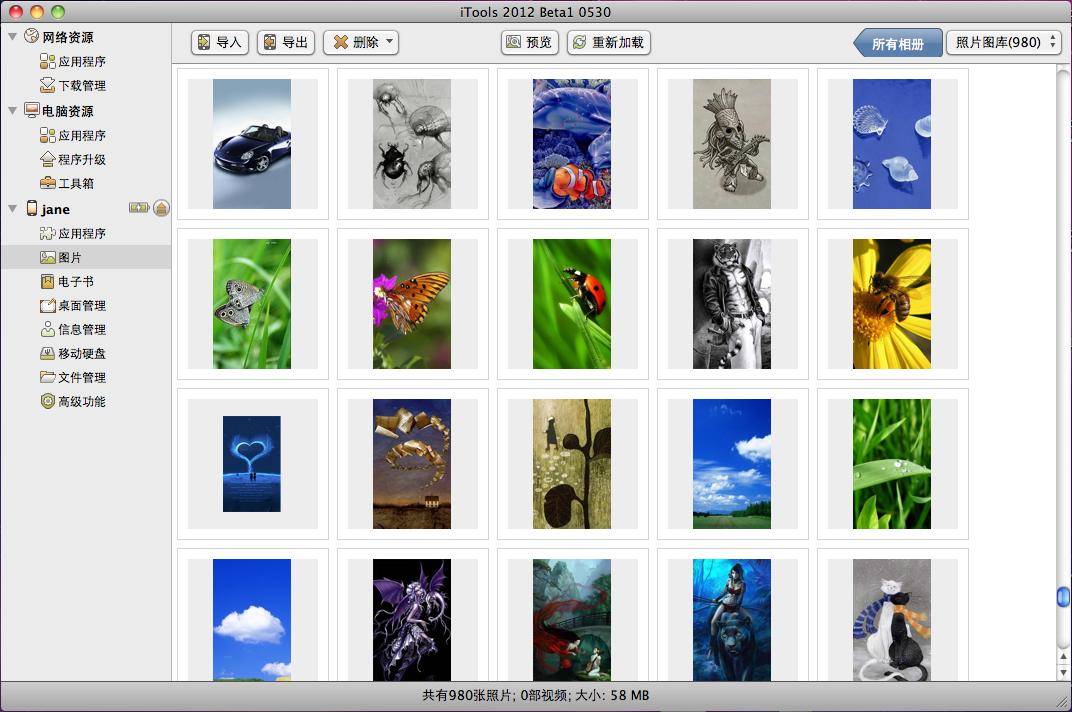The width and height of the screenshot is (1072, 712).
Task: Open the 预览 (Preview) tool
Action: (529, 42)
